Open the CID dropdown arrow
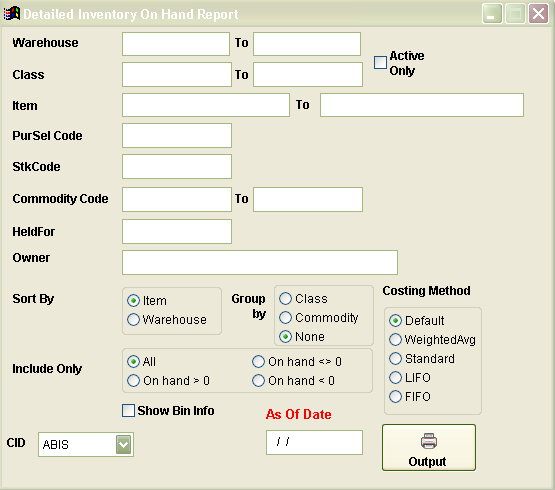 [123, 445]
